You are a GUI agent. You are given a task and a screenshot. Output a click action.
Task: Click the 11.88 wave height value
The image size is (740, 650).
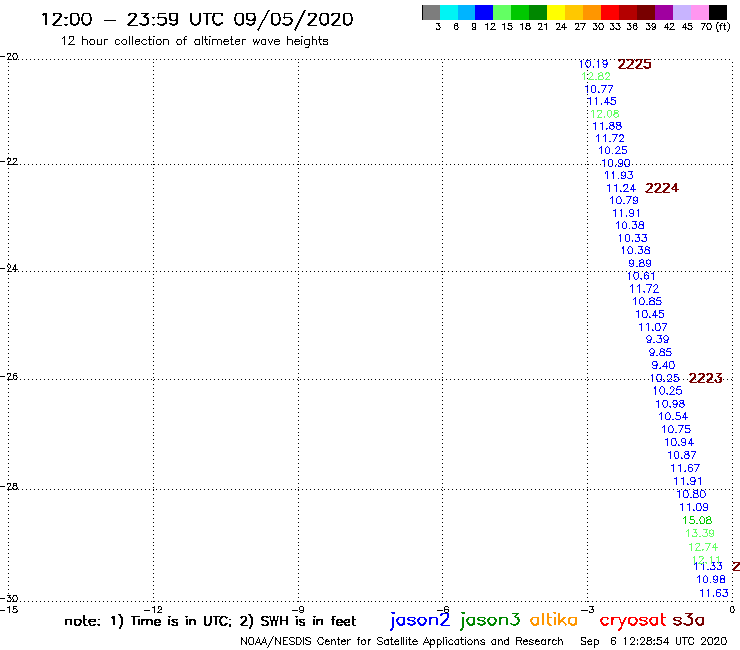point(607,126)
